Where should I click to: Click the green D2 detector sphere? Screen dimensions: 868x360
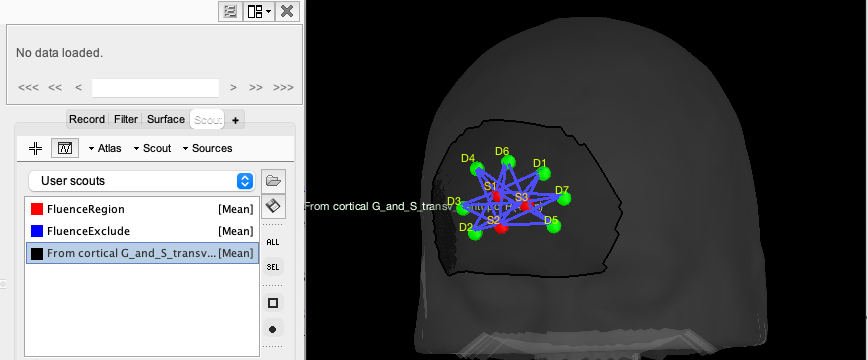pos(475,233)
